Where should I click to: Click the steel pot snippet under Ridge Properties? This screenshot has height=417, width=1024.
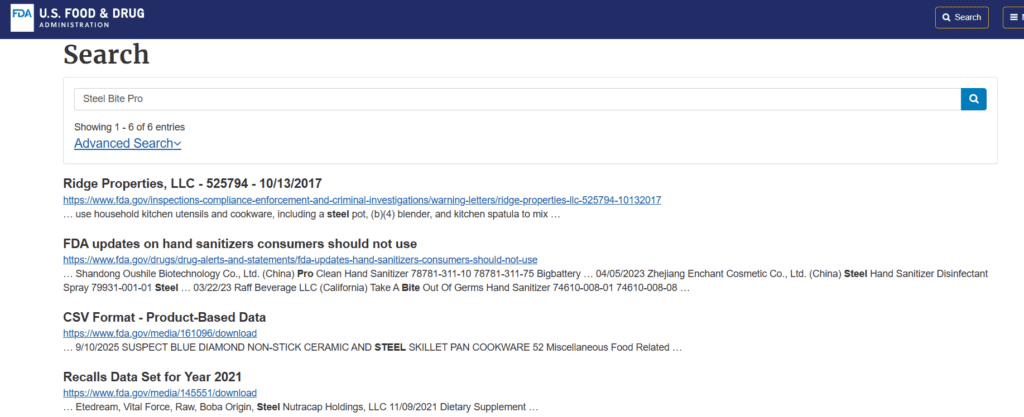[312, 214]
